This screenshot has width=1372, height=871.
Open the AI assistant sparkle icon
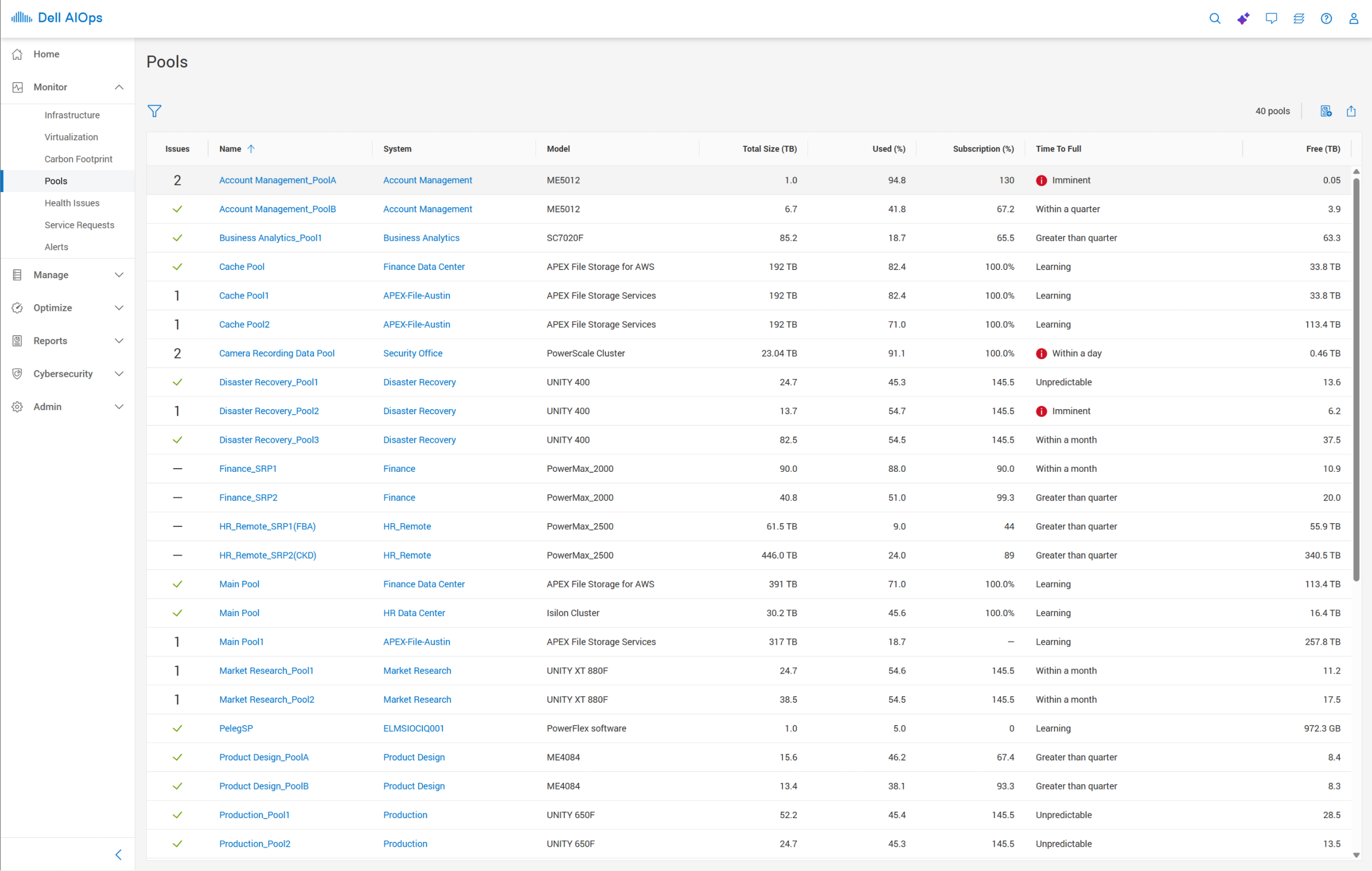[1243, 18]
